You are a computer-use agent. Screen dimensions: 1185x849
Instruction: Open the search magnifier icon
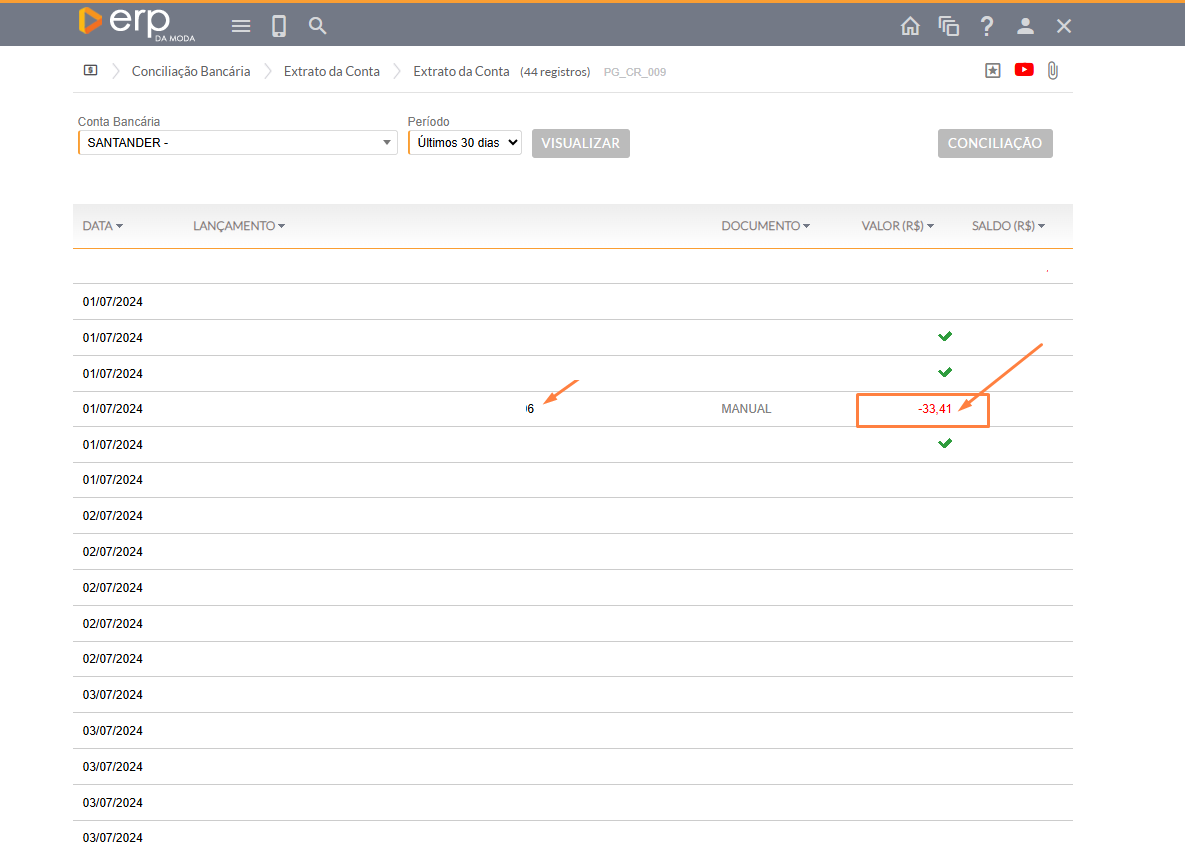pyautogui.click(x=318, y=26)
